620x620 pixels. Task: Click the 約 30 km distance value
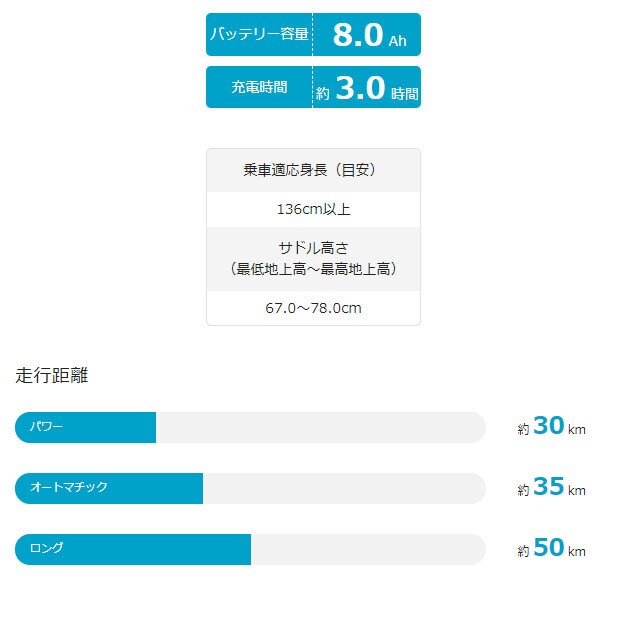pos(551,427)
